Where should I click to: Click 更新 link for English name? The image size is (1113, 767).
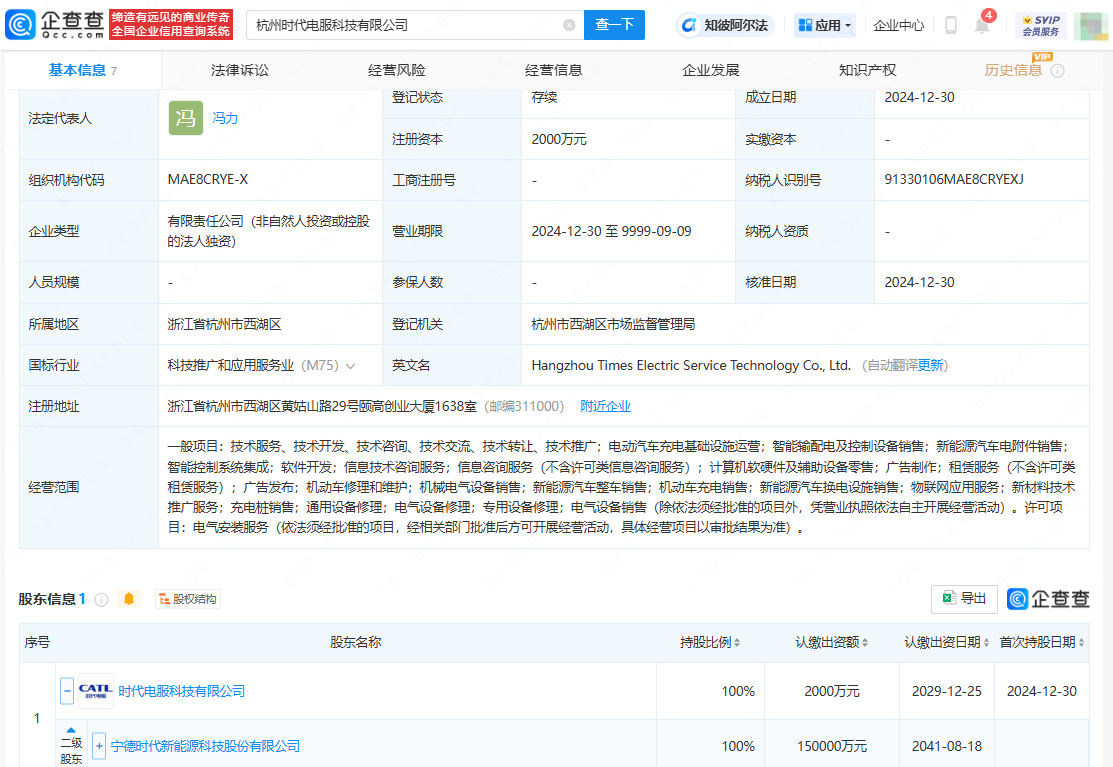pos(930,365)
